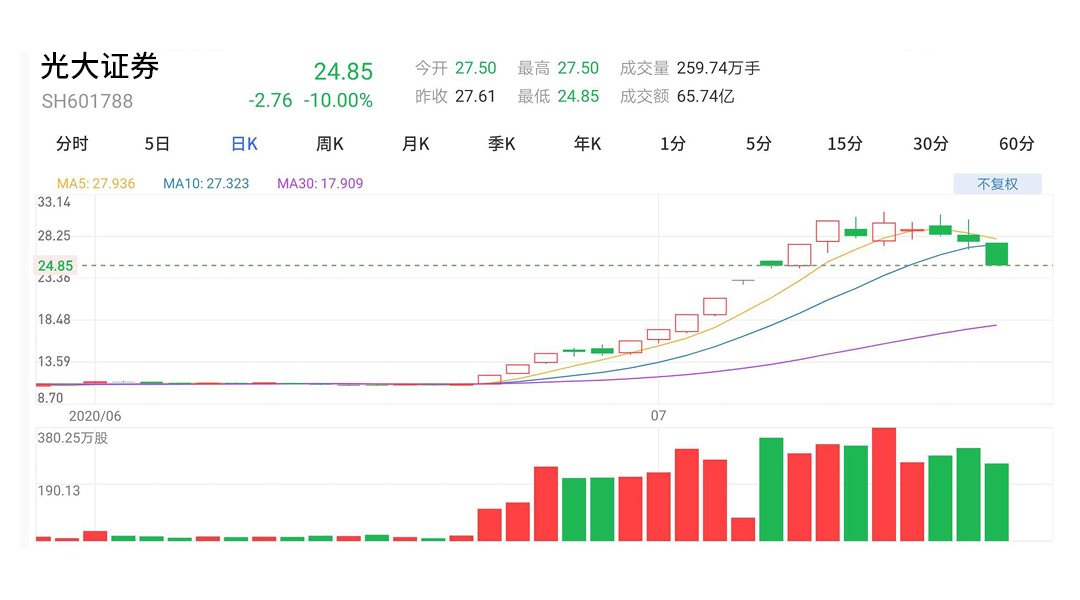Open the 60分 chart tab

tap(1017, 143)
